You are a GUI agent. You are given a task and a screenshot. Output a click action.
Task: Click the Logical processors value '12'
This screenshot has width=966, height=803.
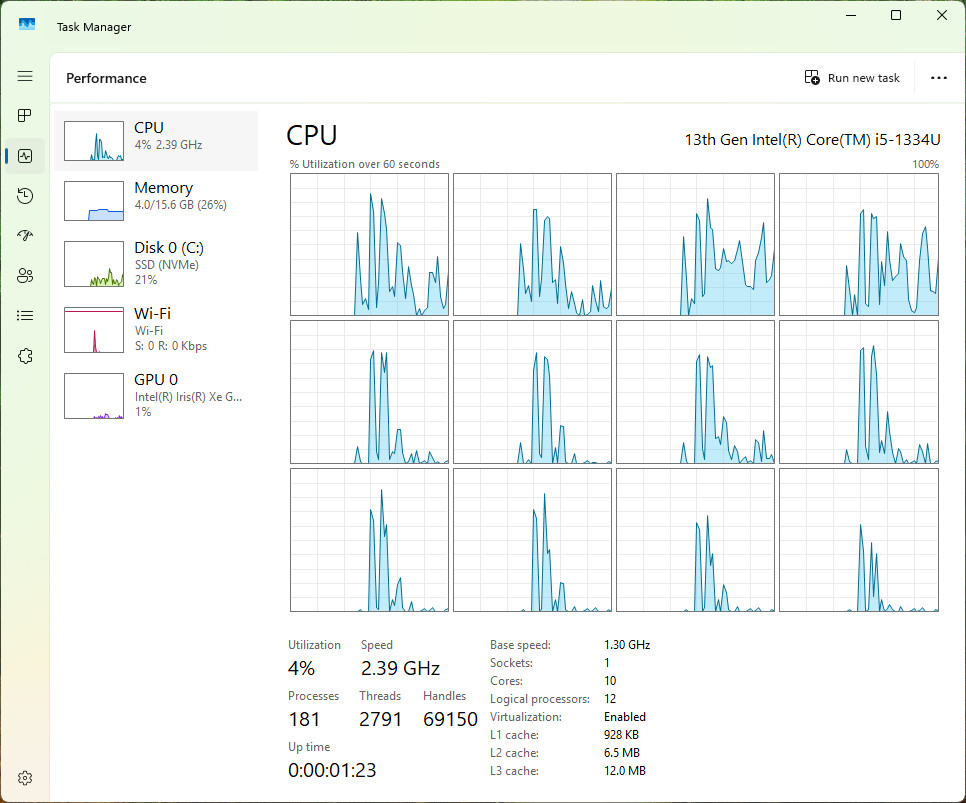pyautogui.click(x=610, y=698)
